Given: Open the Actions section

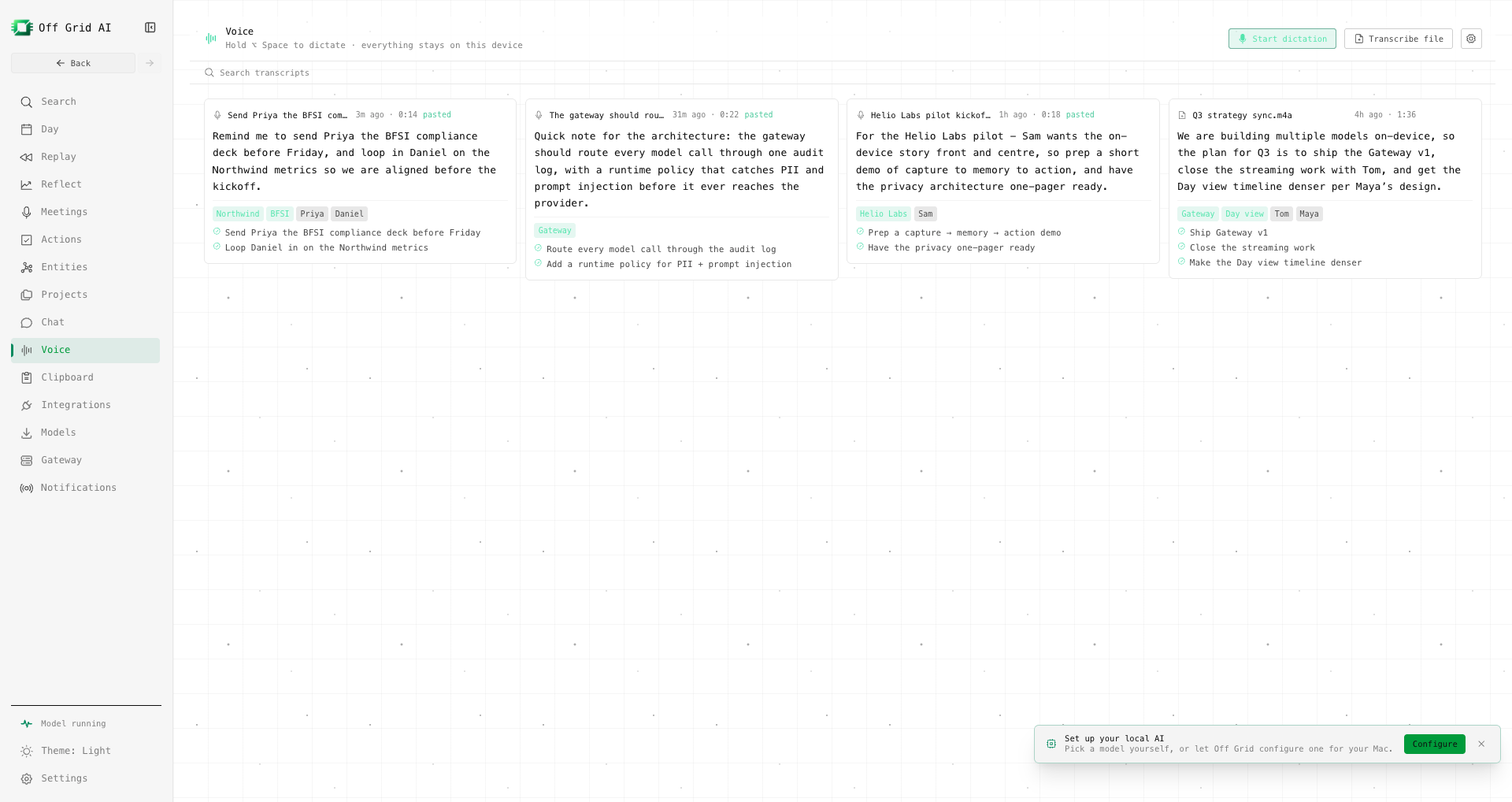Looking at the screenshot, I should 85,239.
